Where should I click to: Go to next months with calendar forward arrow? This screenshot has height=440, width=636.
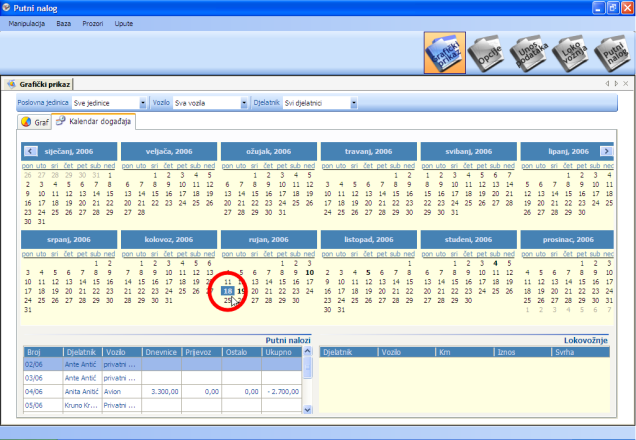pyautogui.click(x=606, y=151)
